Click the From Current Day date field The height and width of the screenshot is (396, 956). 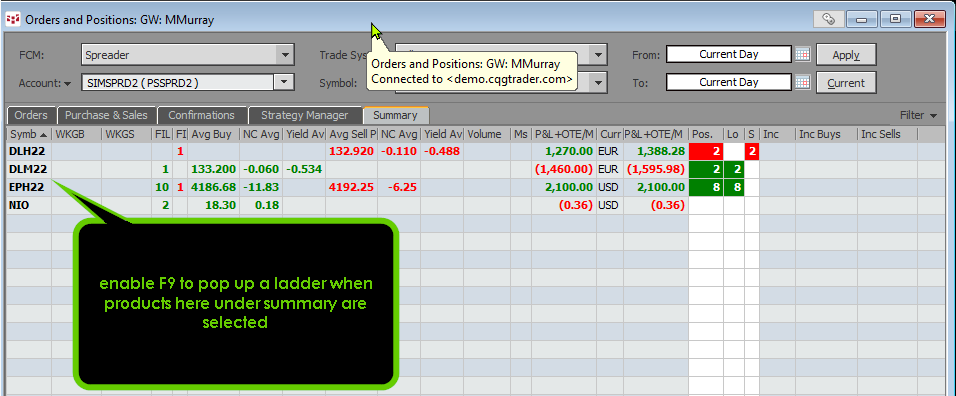[x=729, y=54]
